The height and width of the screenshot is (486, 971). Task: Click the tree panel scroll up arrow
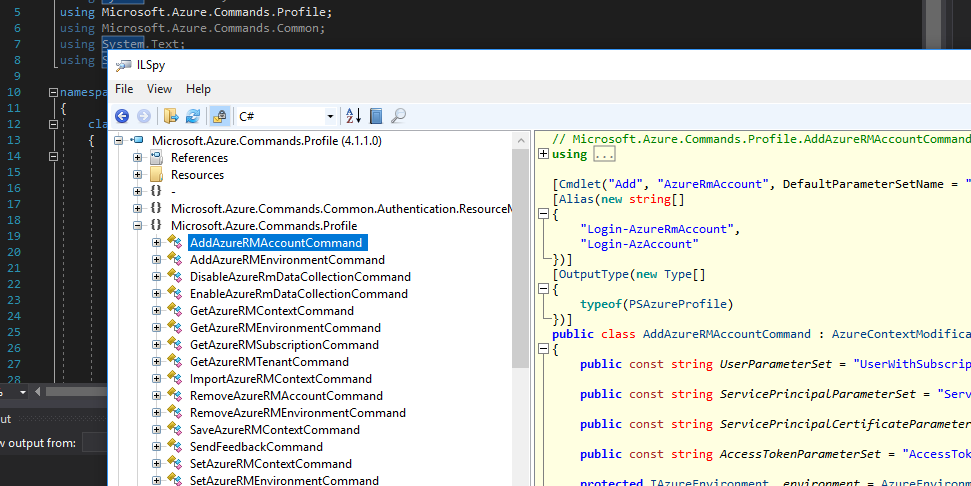pos(521,141)
